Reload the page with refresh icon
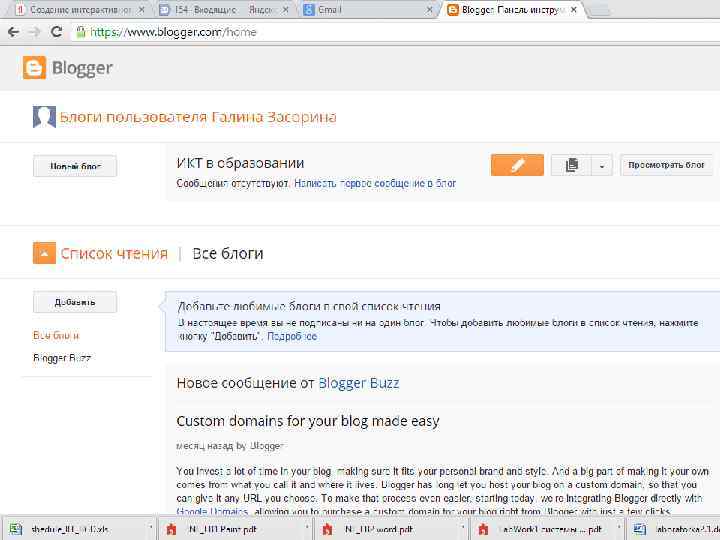720x540 pixels. tap(56, 32)
